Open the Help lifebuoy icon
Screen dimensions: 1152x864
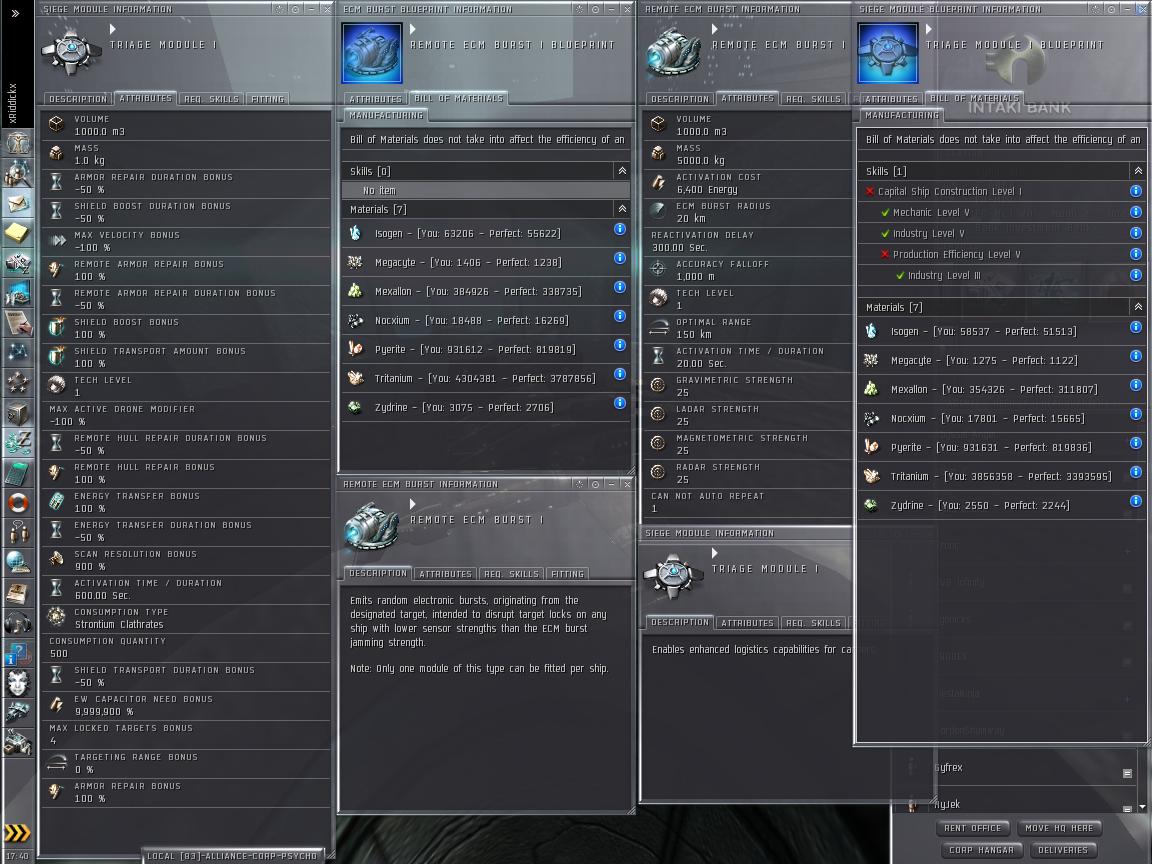[18, 503]
